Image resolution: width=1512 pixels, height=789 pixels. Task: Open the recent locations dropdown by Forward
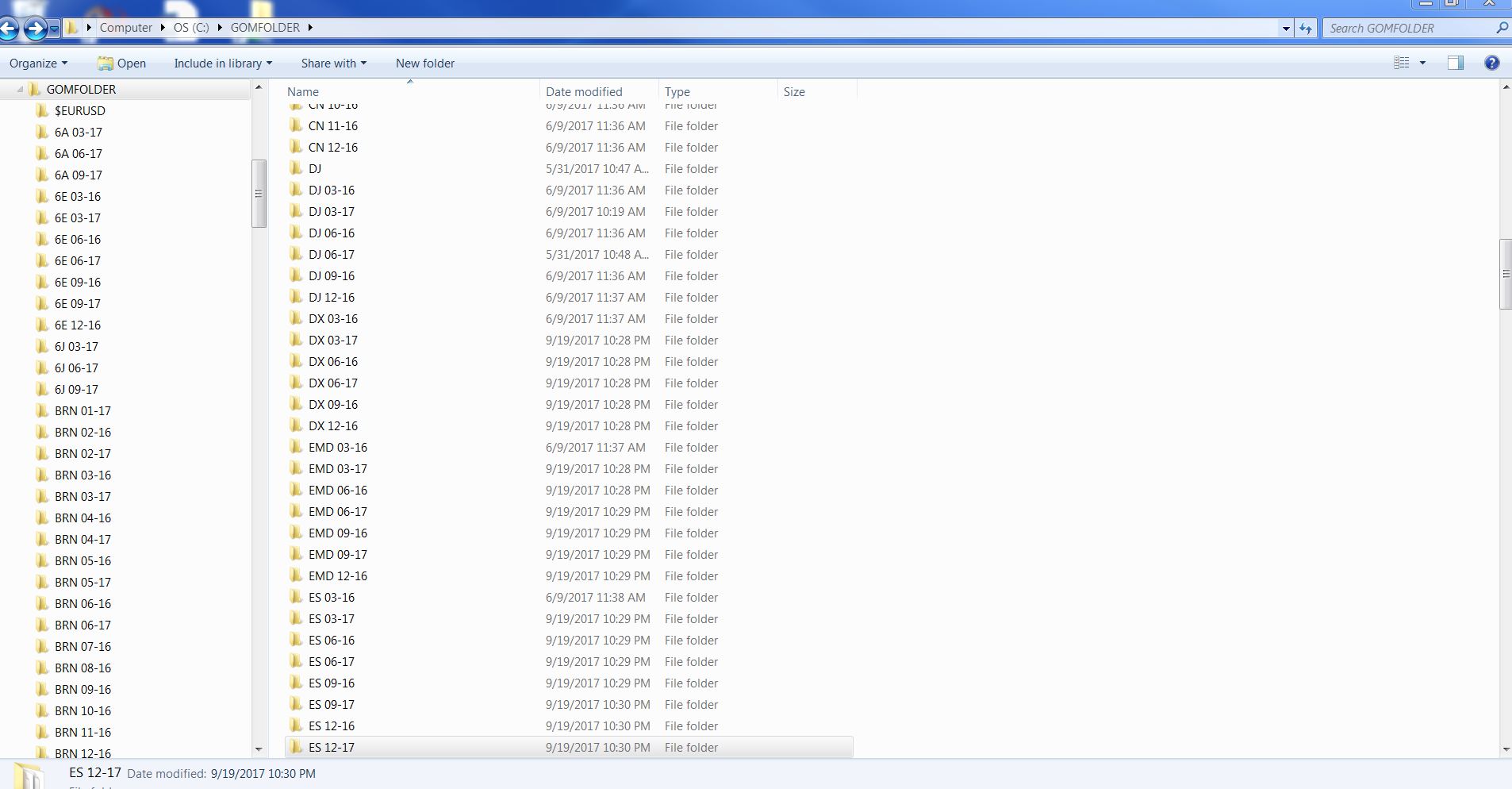(54, 29)
